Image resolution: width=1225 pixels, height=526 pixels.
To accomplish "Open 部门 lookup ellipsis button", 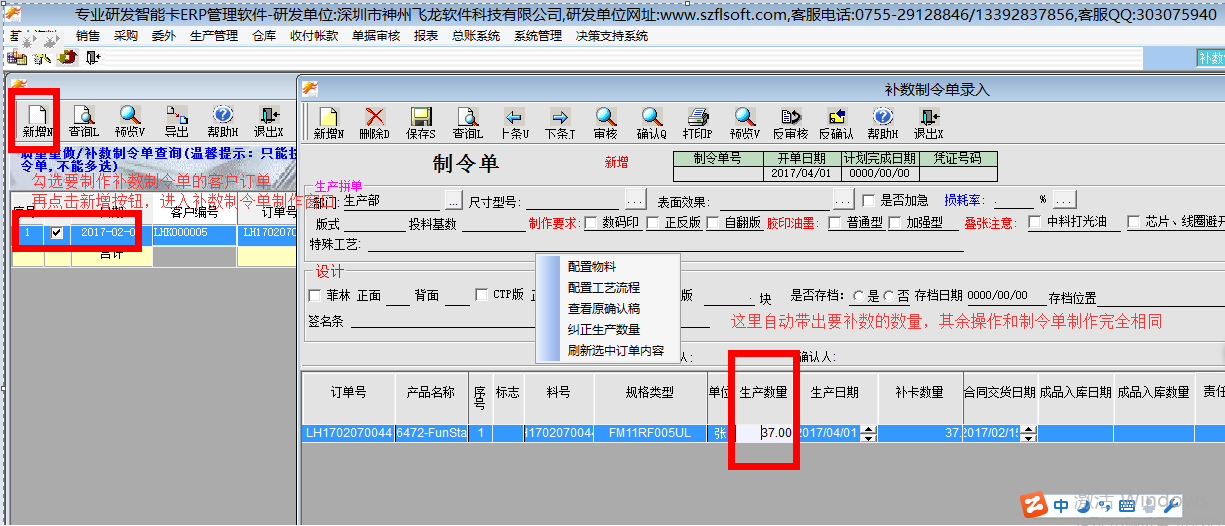I will coord(454,199).
